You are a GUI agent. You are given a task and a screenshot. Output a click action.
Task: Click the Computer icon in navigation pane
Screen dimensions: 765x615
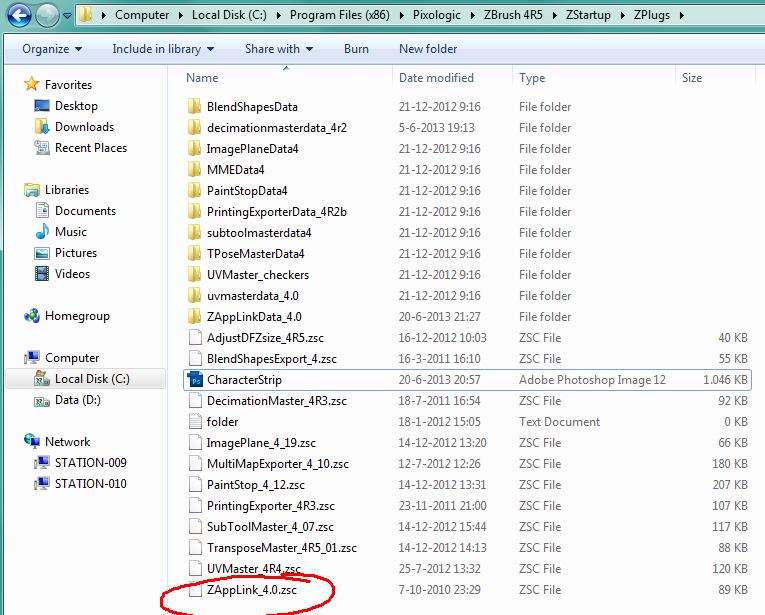[x=32, y=357]
